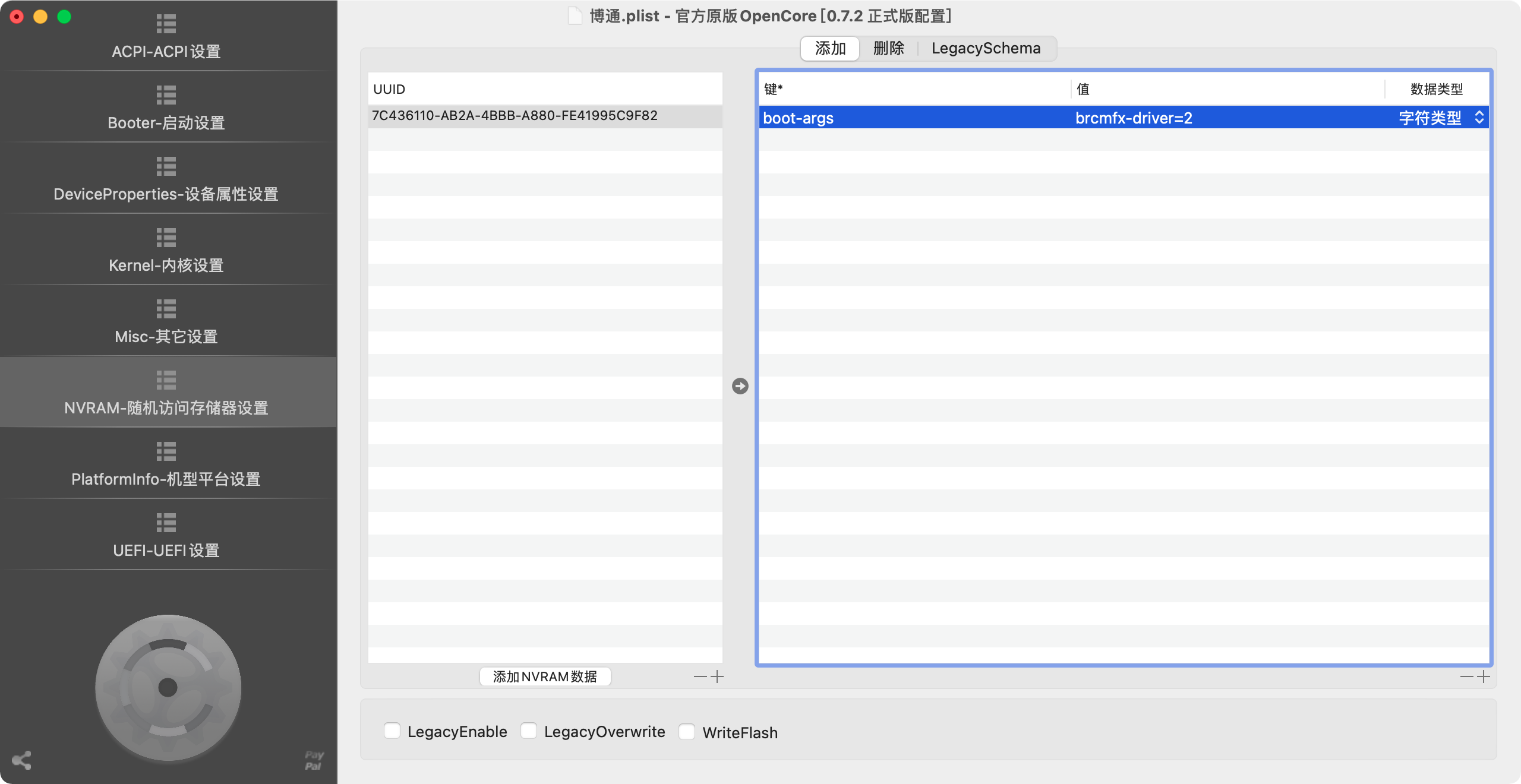Viewport: 1521px width, 784px height.
Task: Open the ACPI settings section icon
Action: 166,24
